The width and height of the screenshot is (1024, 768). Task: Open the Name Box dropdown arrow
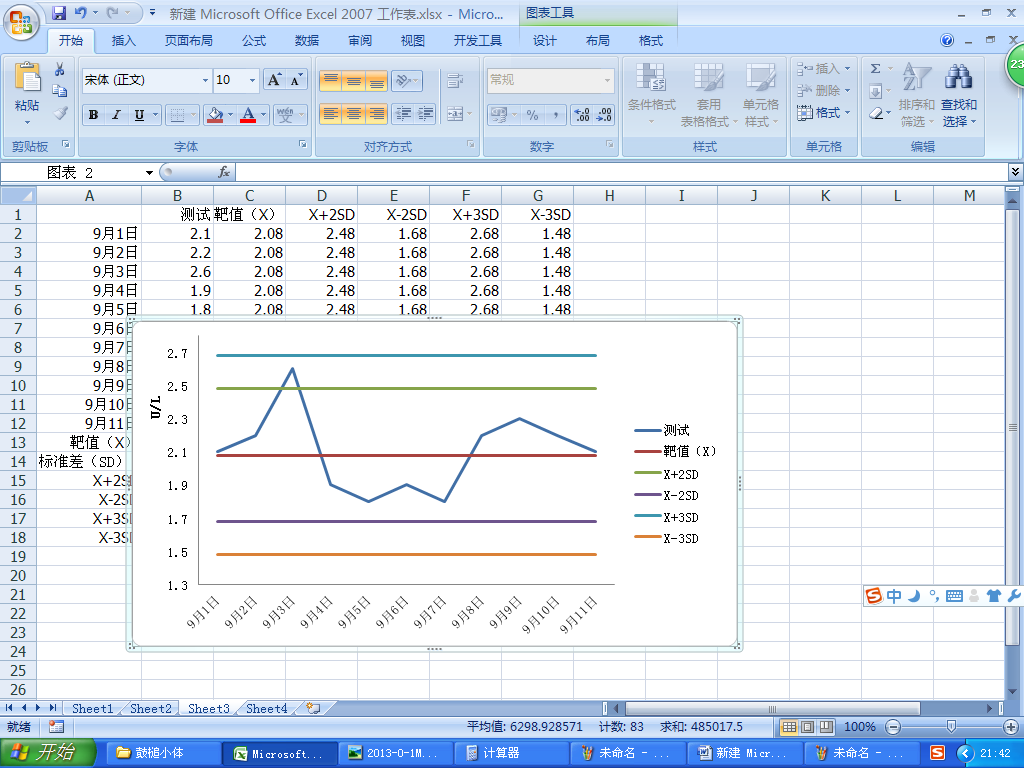pyautogui.click(x=149, y=173)
